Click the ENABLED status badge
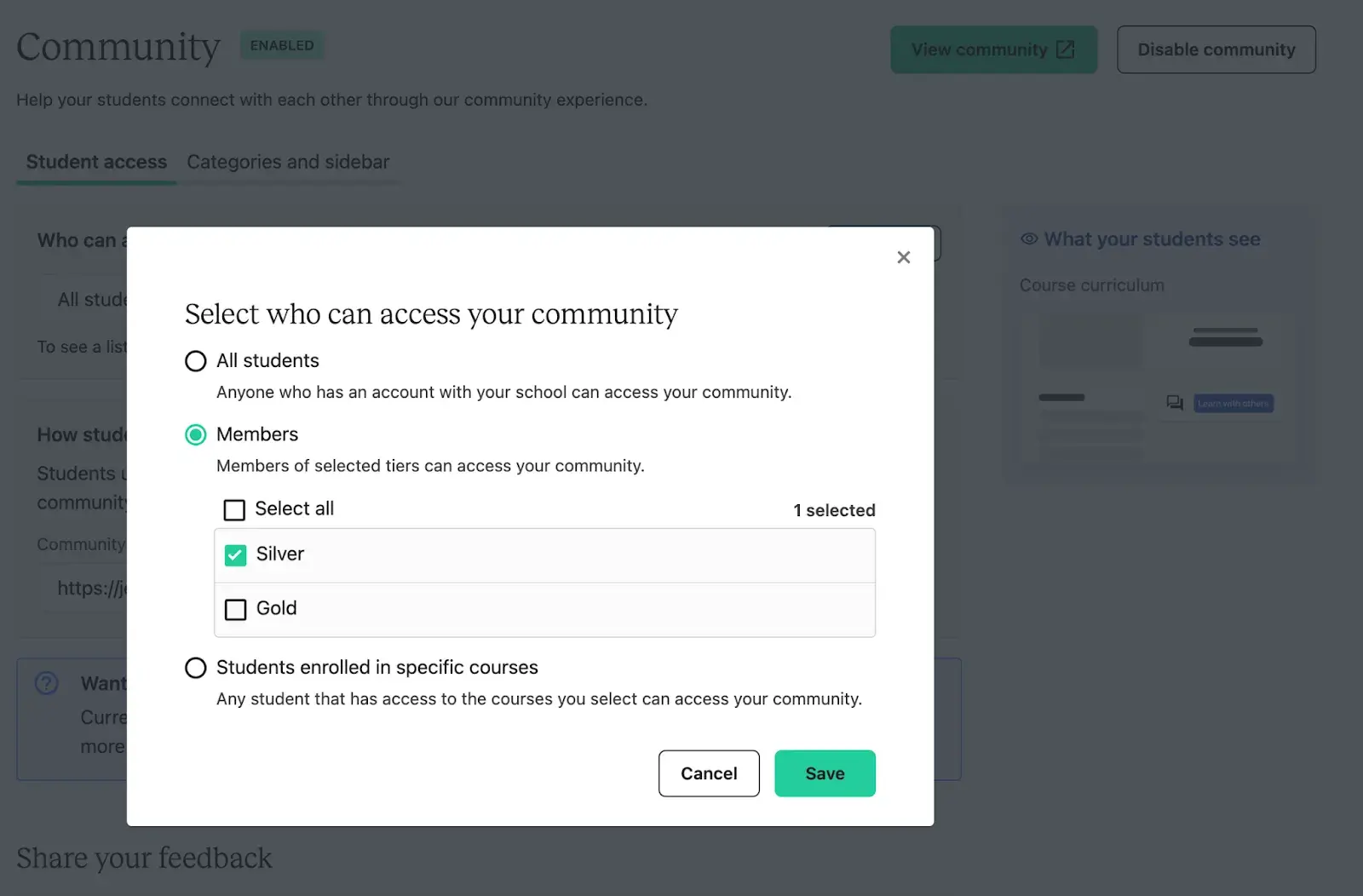 (282, 45)
